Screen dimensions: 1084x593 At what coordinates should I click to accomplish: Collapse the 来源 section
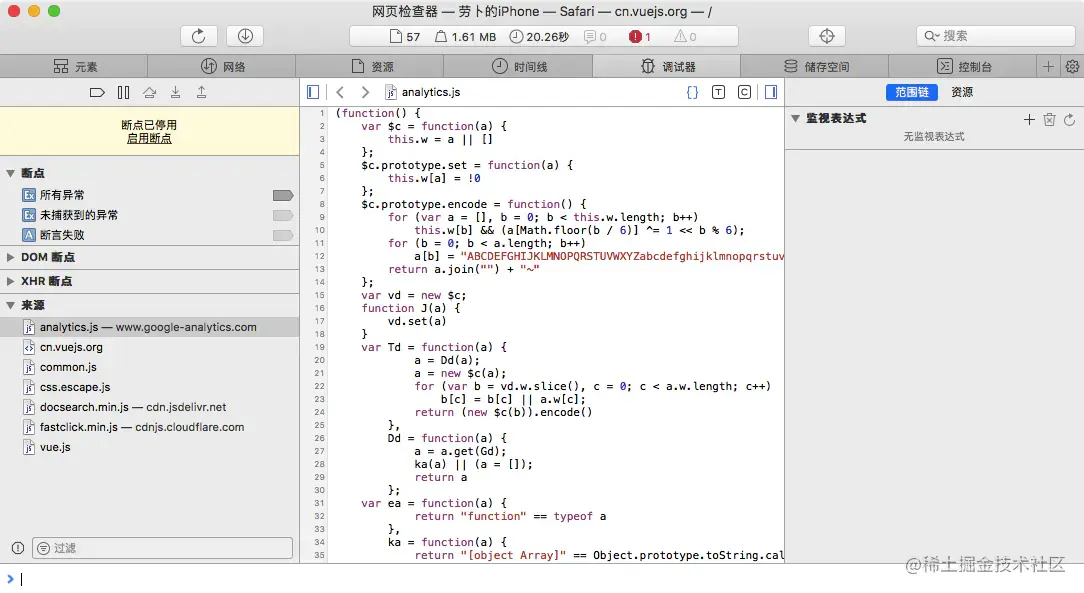click(10, 305)
